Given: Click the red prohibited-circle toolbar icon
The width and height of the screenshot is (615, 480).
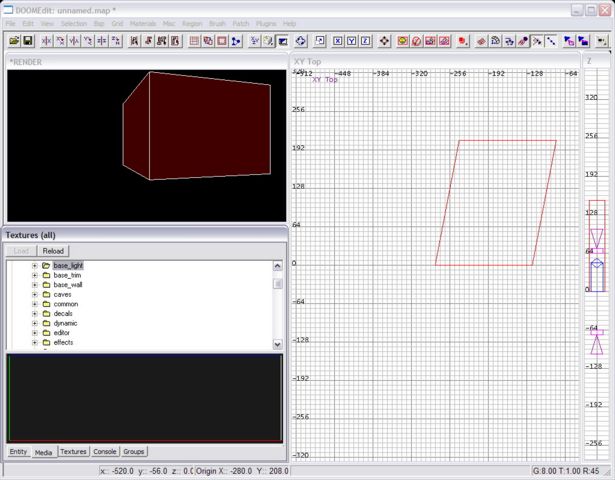Looking at the screenshot, I should [417, 41].
